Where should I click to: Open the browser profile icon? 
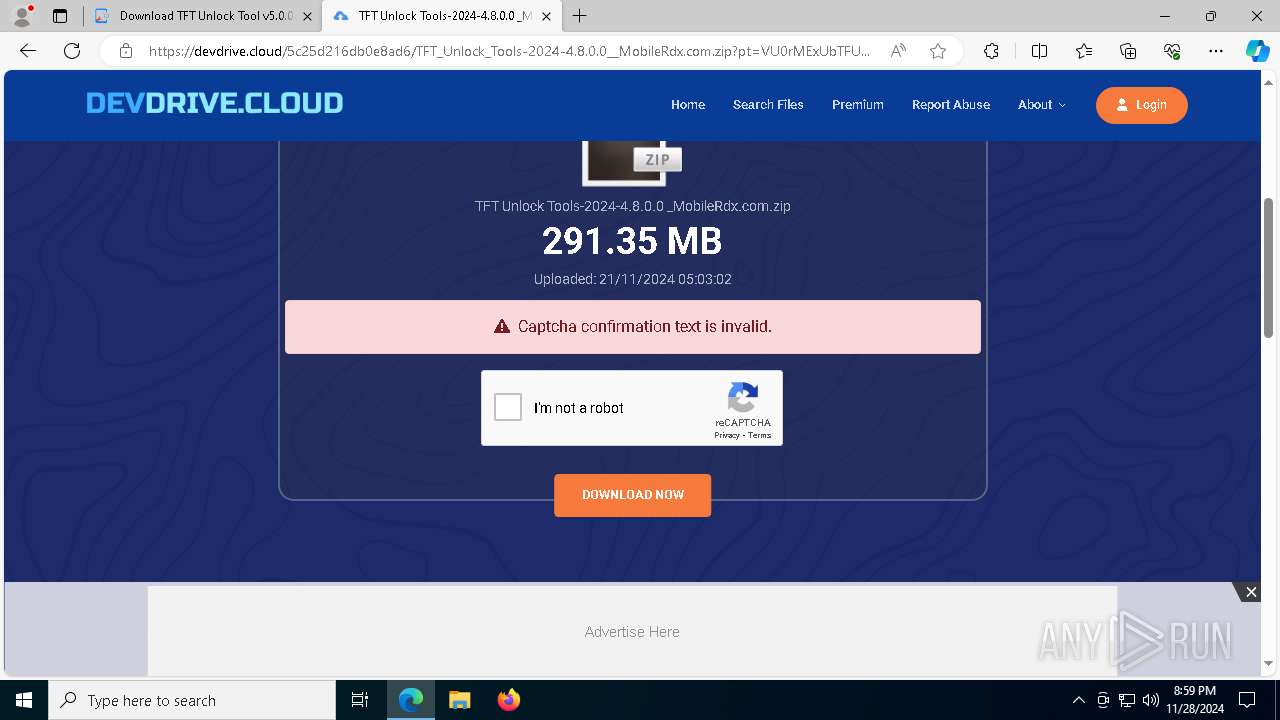click(22, 16)
